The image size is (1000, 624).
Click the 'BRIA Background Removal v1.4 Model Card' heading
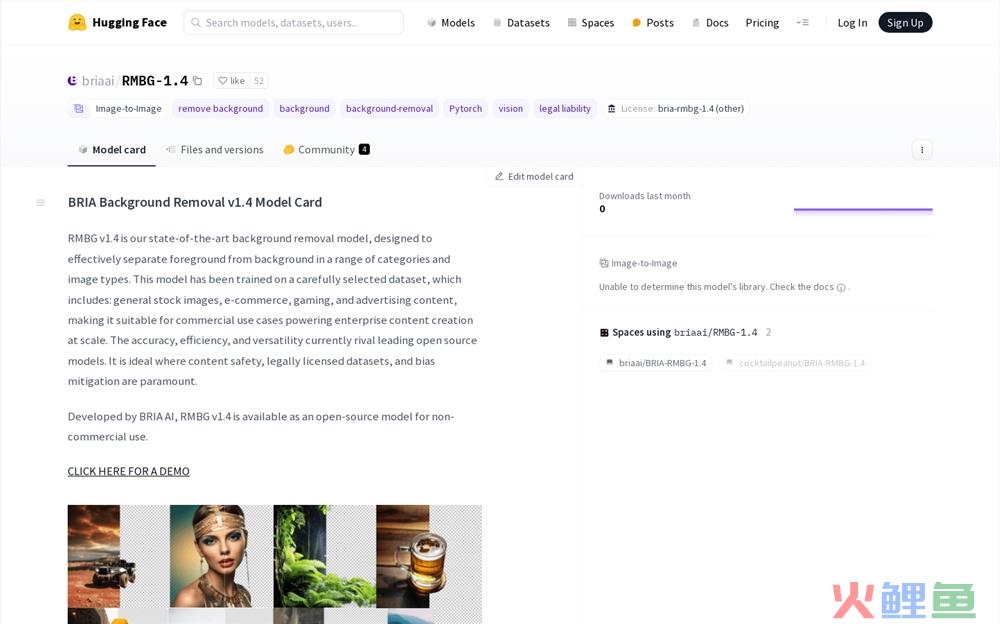[195, 202]
